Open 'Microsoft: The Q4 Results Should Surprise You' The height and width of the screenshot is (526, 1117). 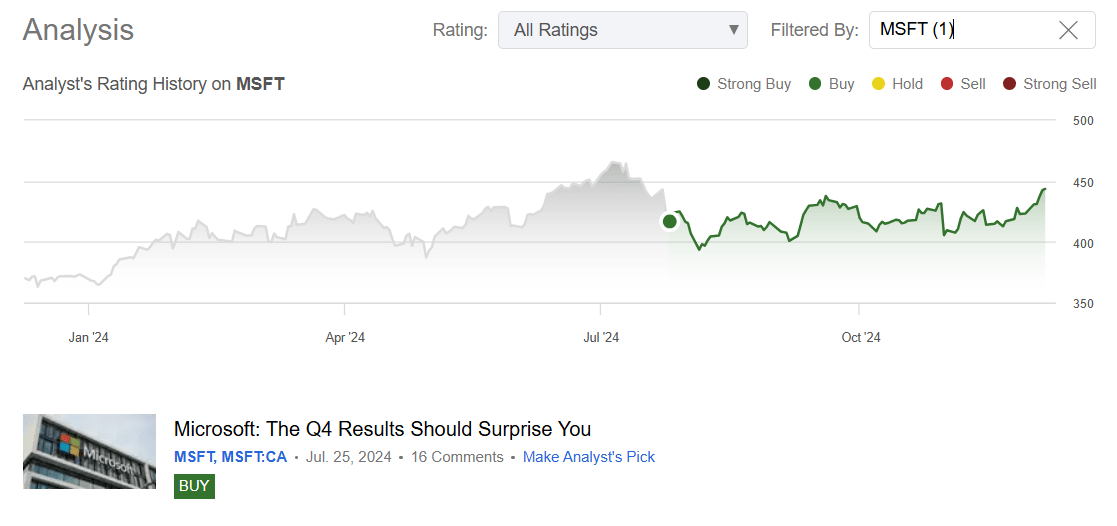pos(382,429)
